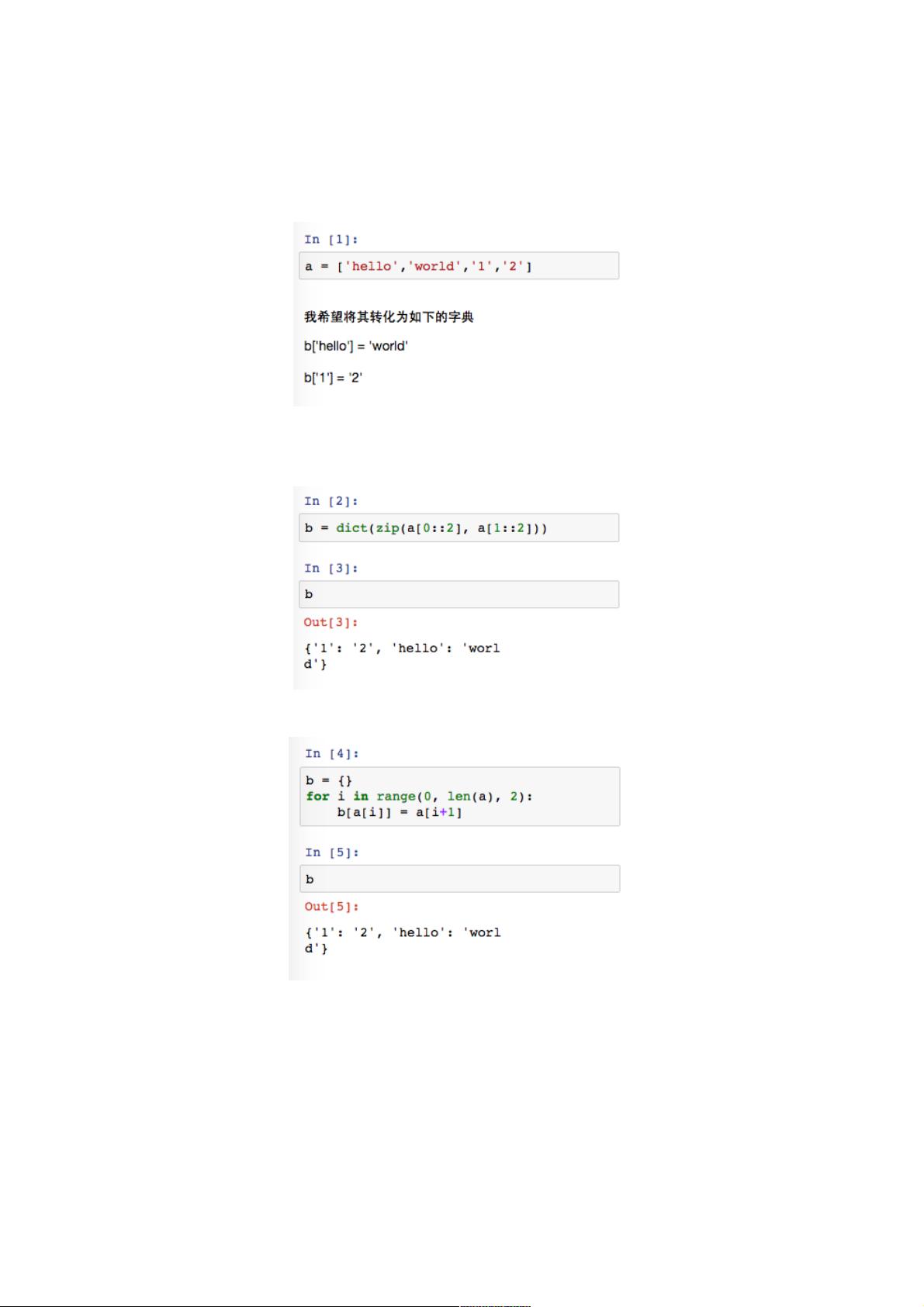The width and height of the screenshot is (924, 1307).
Task: Click the Out[3] dictionary output text
Action: coord(402,656)
